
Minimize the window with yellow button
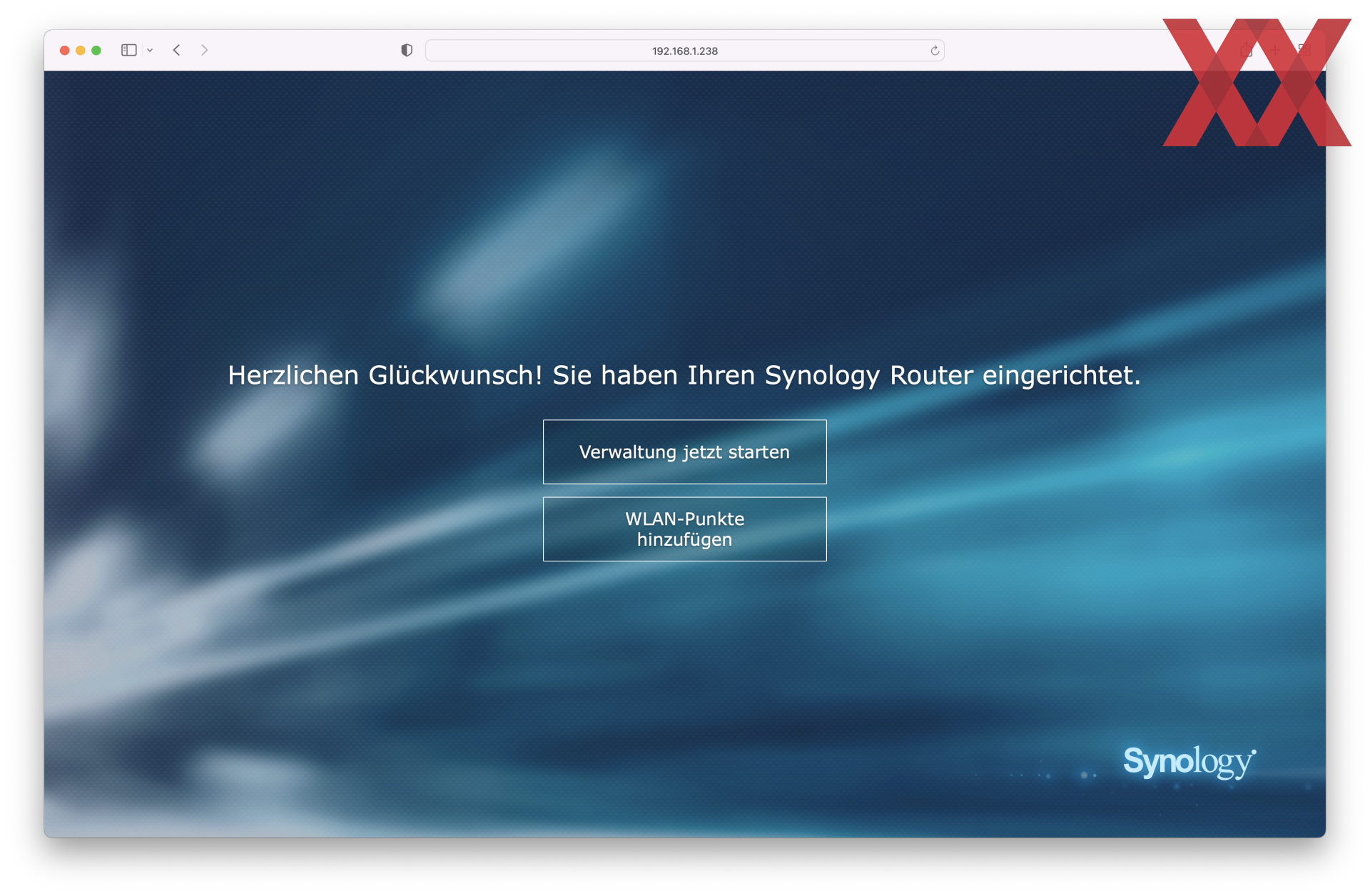pos(81,50)
